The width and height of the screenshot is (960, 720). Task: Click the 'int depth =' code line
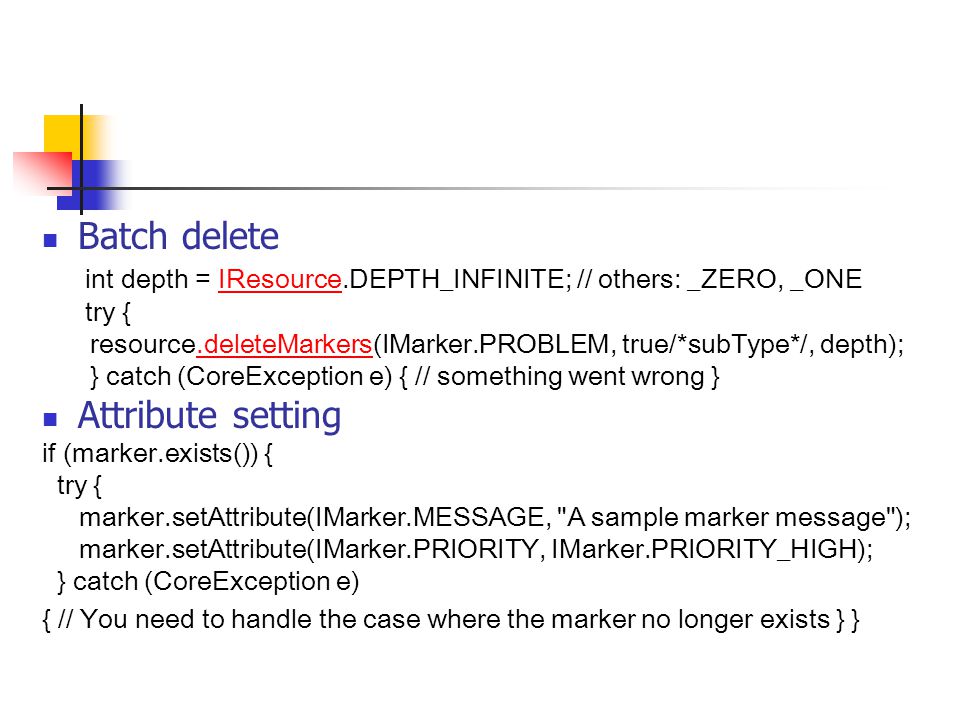click(473, 280)
